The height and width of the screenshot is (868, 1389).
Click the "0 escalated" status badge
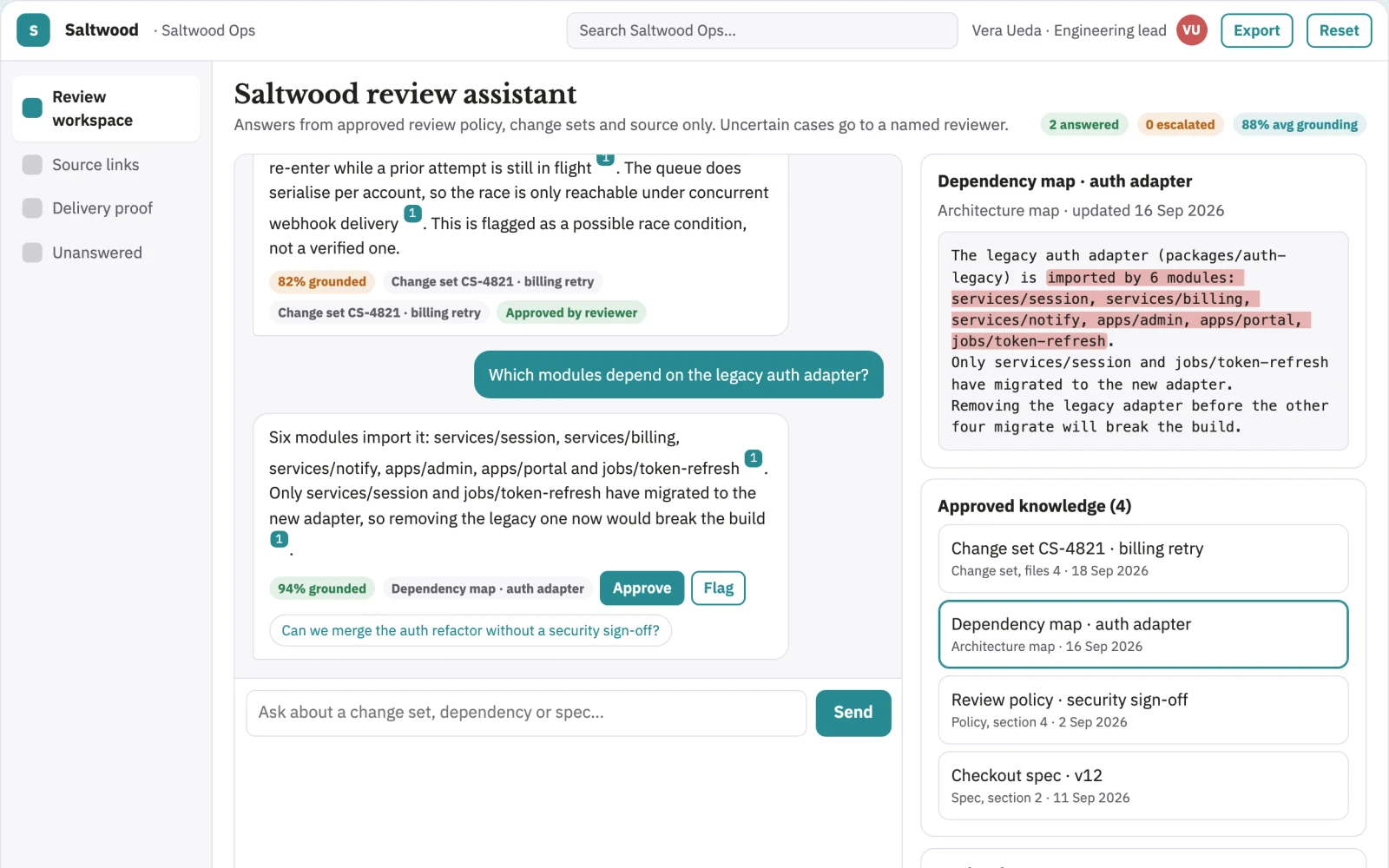point(1180,125)
